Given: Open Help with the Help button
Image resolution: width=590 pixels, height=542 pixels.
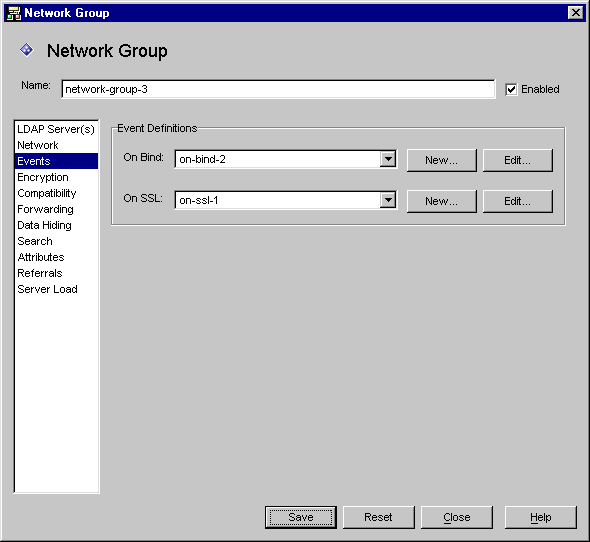Looking at the screenshot, I should point(541,517).
